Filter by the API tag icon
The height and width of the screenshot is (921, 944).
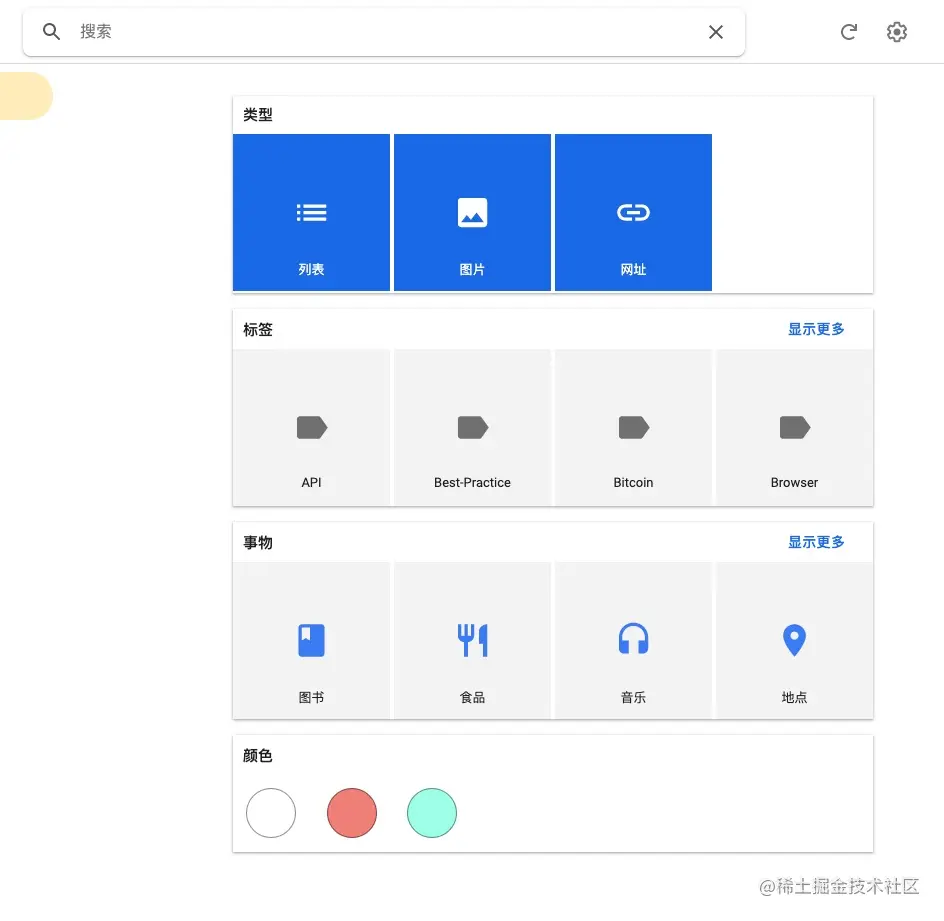pyautogui.click(x=312, y=427)
